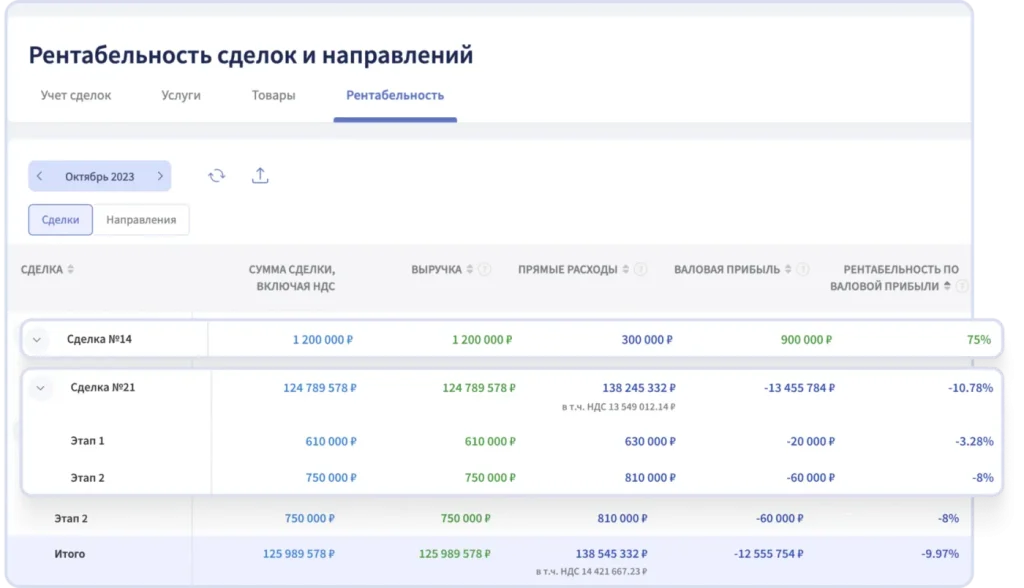Click Итого НДС 14 421 667.23 ₽ note
The image size is (1024, 588).
pyautogui.click(x=592, y=572)
